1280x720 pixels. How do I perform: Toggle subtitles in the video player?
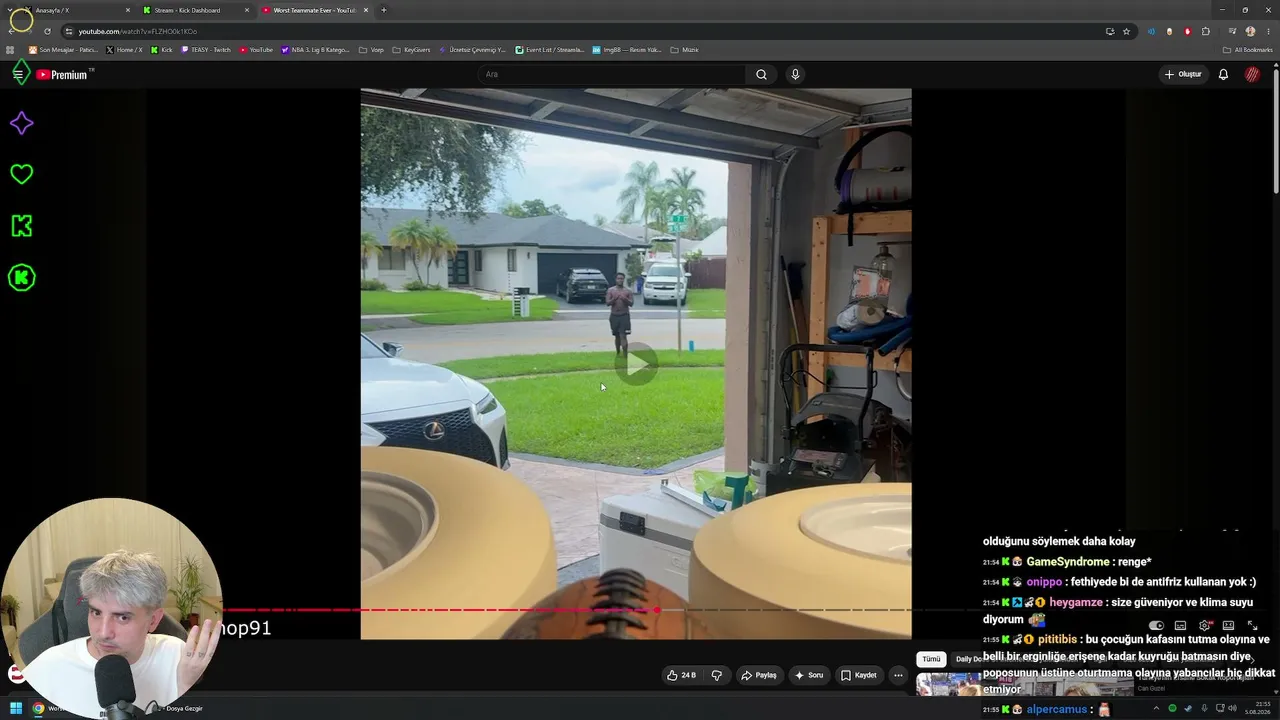coord(1180,626)
